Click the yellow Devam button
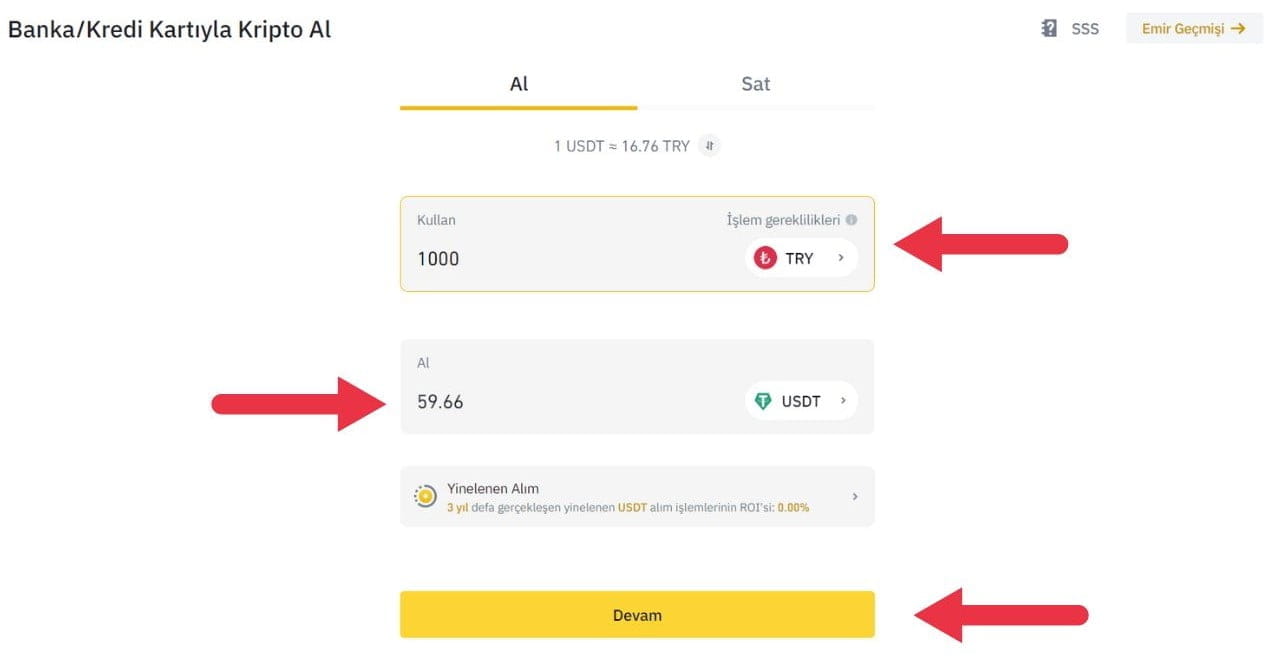 637,614
